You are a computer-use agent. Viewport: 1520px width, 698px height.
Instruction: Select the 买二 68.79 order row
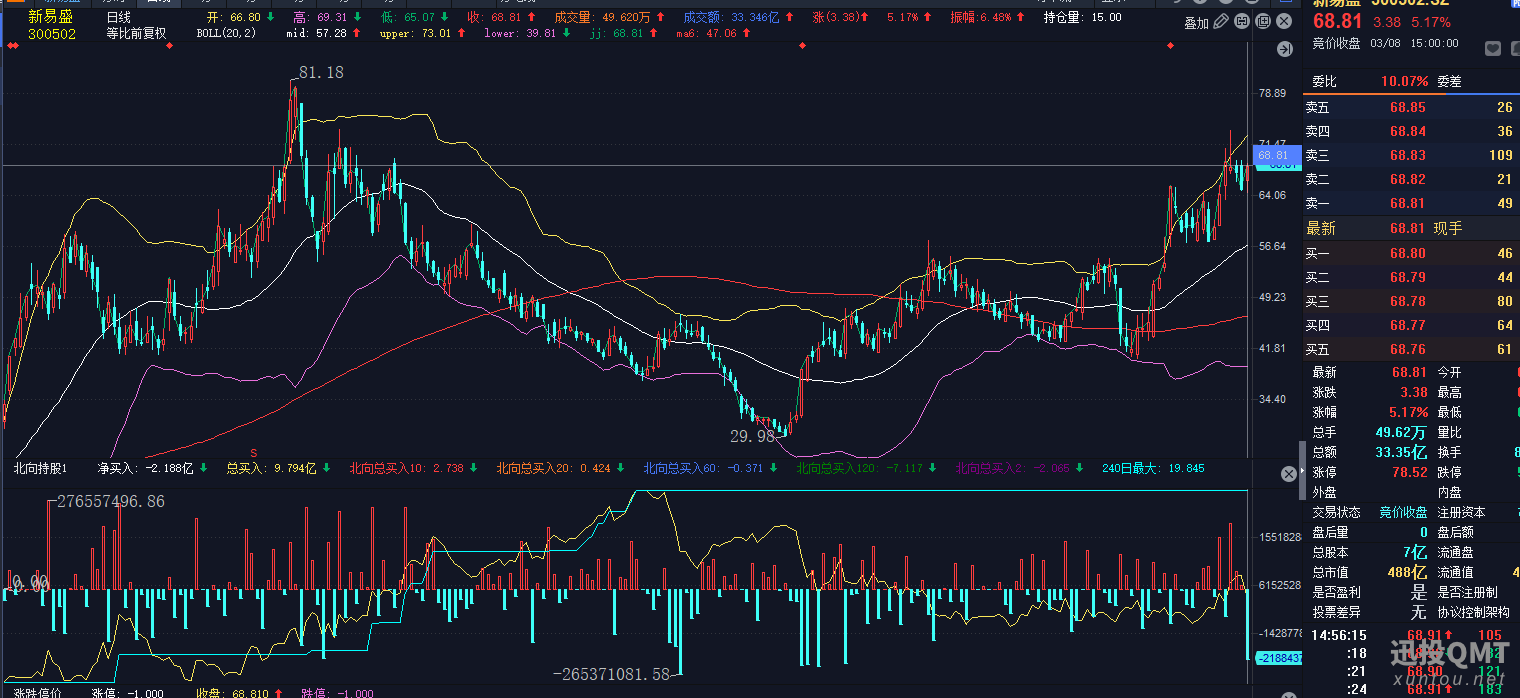click(1410, 277)
